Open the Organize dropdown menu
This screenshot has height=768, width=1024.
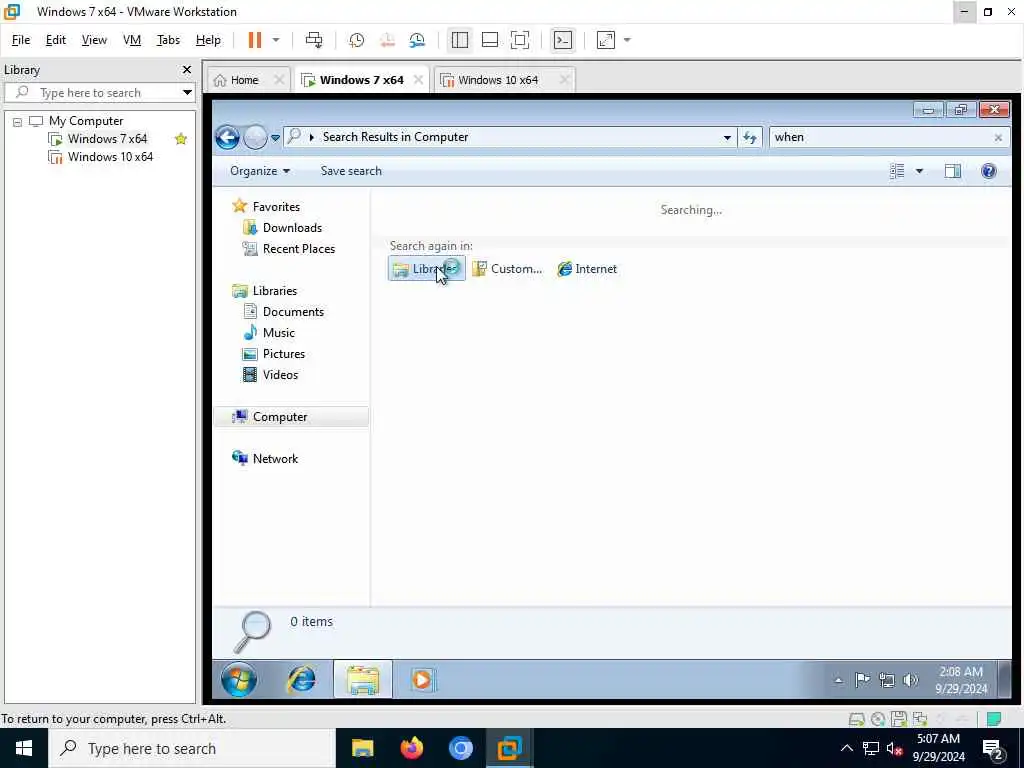259,171
